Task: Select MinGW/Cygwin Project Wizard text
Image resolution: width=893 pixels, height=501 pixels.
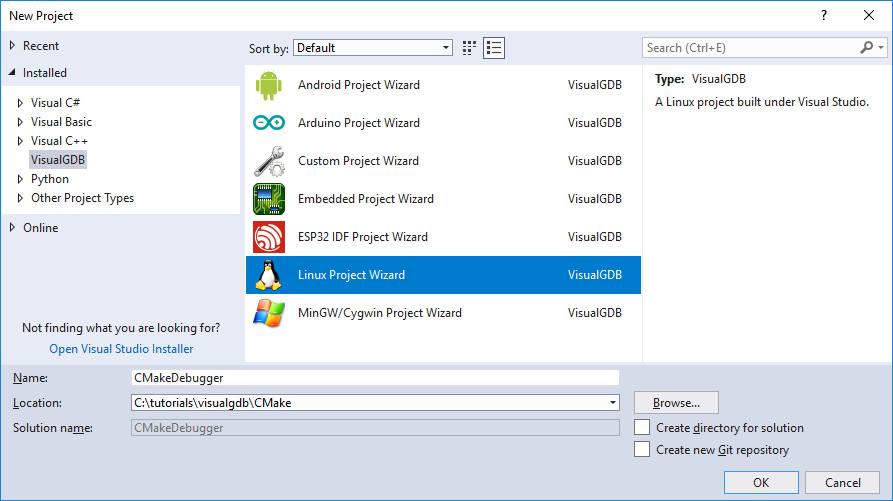Action: tap(380, 313)
